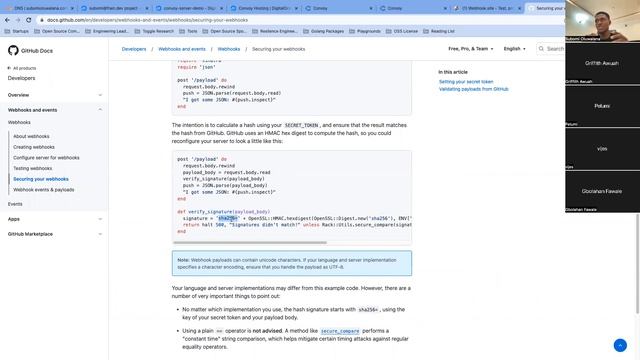Follow the secure_compare link
Image resolution: width=640 pixels, height=360 pixels.
point(340,331)
